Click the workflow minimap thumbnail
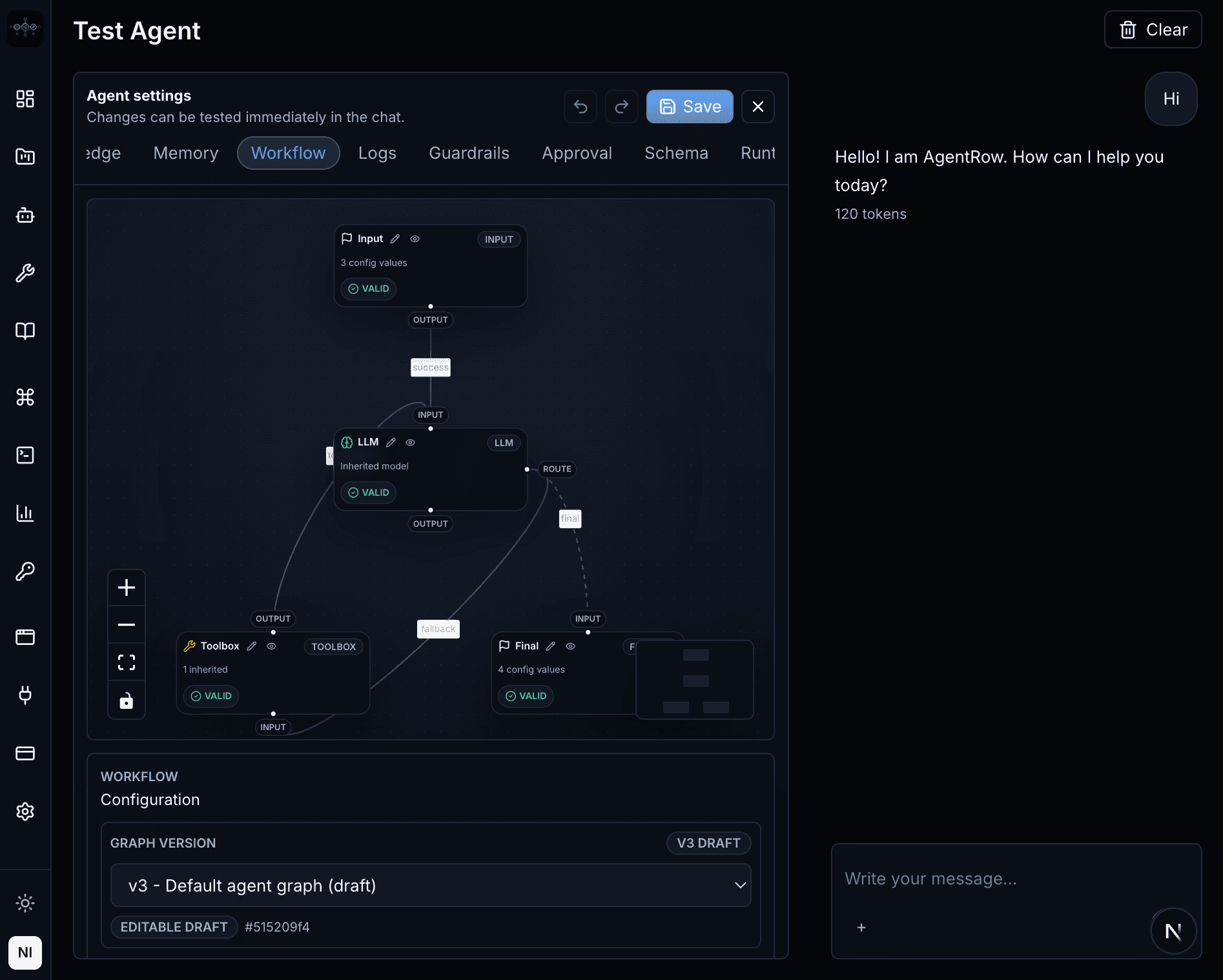 tap(695, 680)
